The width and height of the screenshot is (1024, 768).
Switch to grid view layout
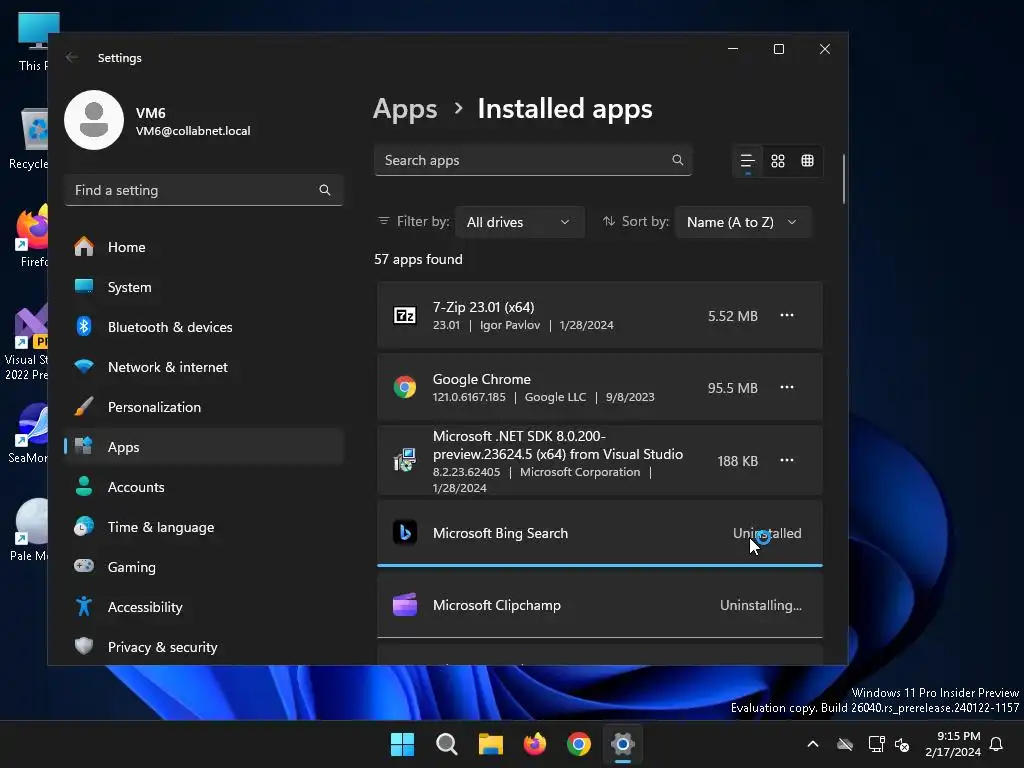coord(778,161)
